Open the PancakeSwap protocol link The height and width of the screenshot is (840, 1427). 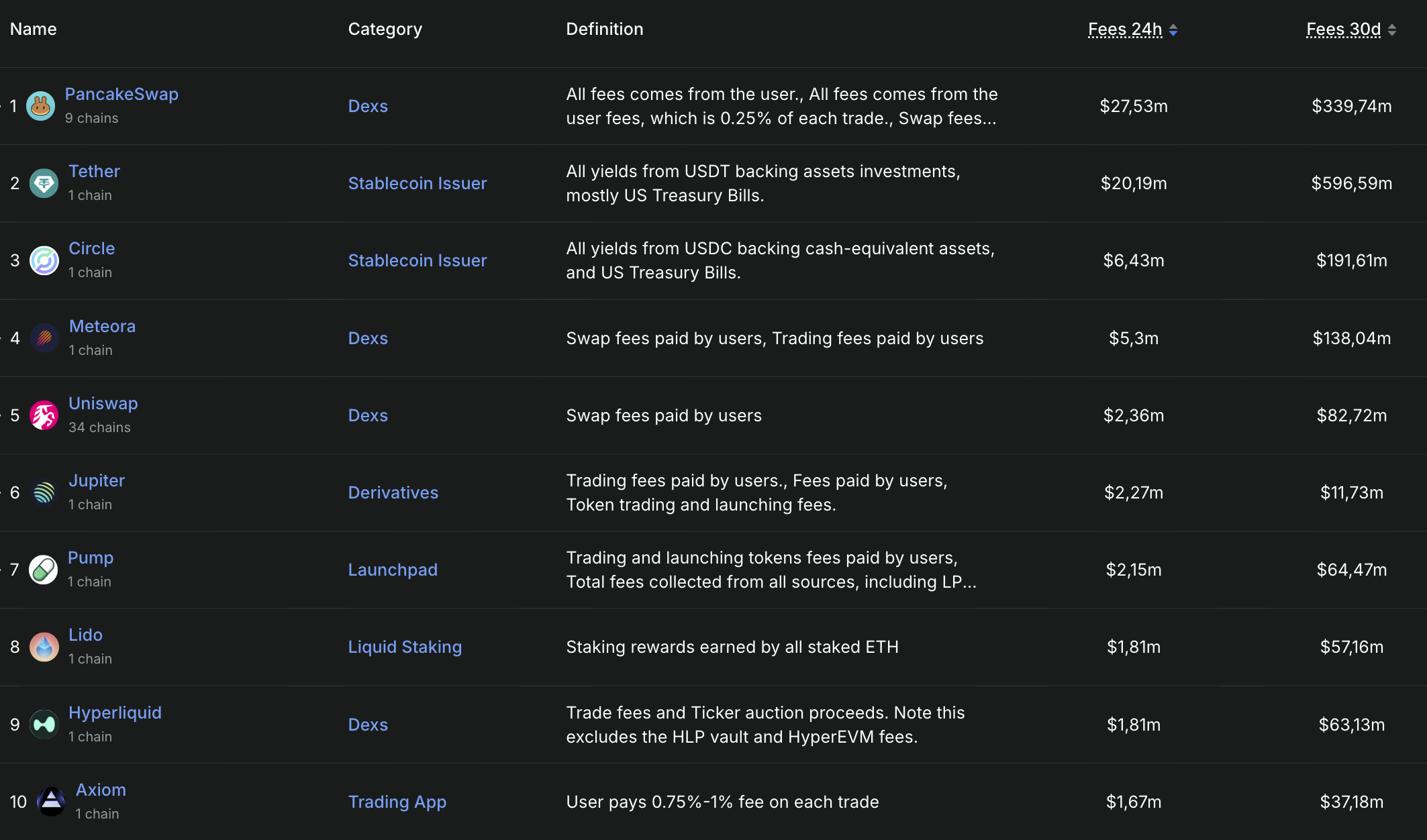click(121, 94)
